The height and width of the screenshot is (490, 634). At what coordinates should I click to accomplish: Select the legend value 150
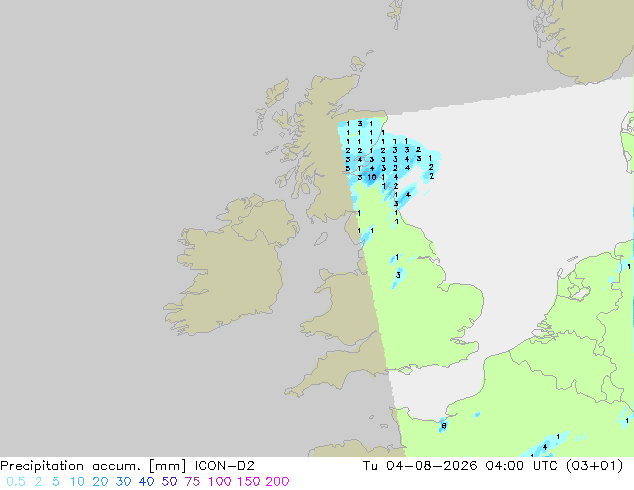point(249,482)
